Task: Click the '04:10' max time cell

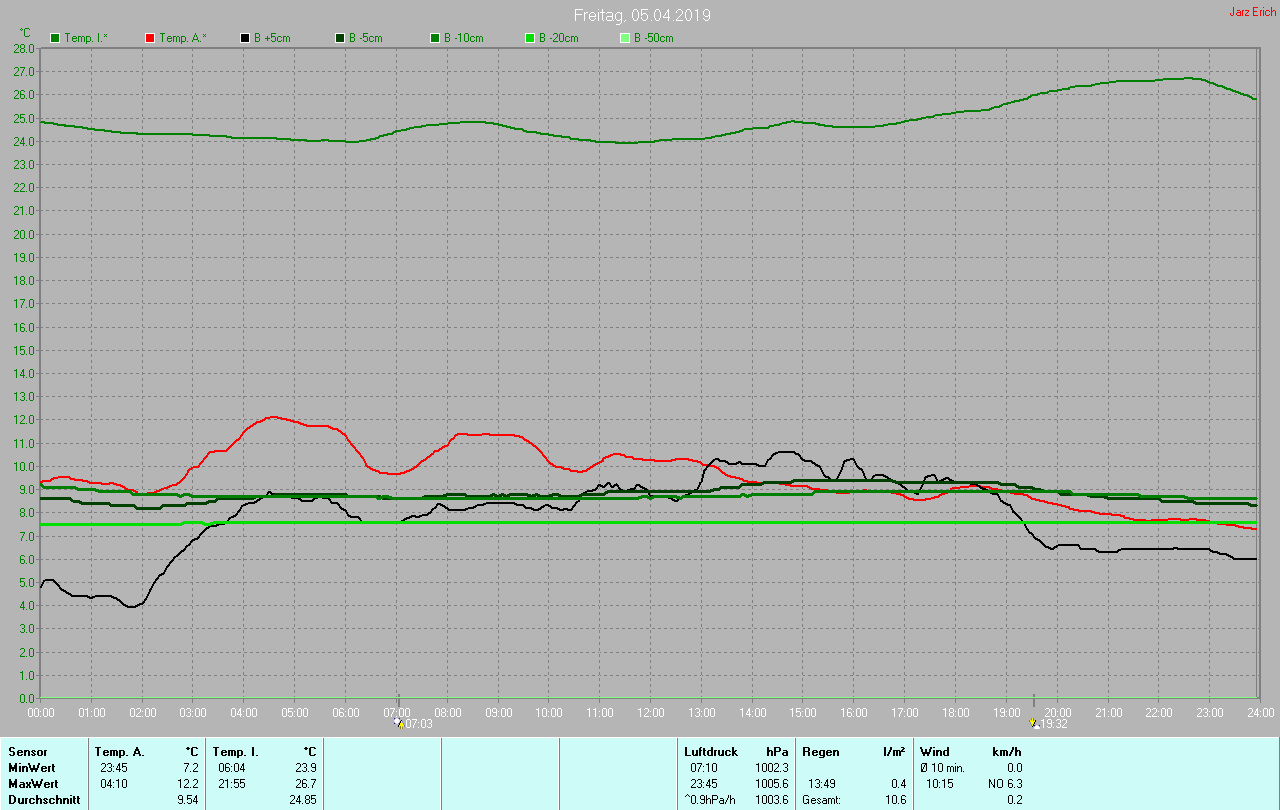Action: pyautogui.click(x=113, y=783)
